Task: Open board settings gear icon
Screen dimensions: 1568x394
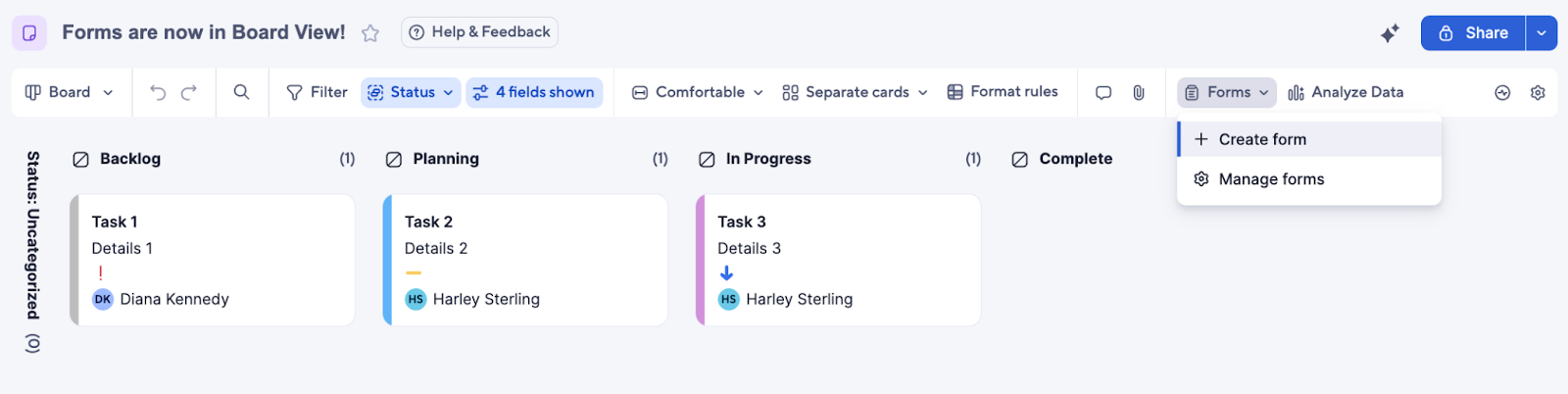Action: [1538, 92]
